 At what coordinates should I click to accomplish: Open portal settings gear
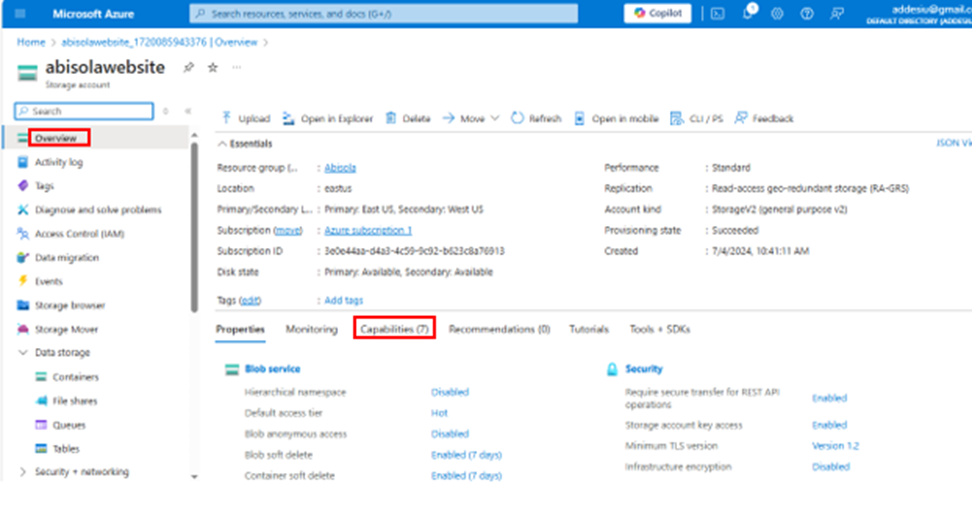pos(777,14)
